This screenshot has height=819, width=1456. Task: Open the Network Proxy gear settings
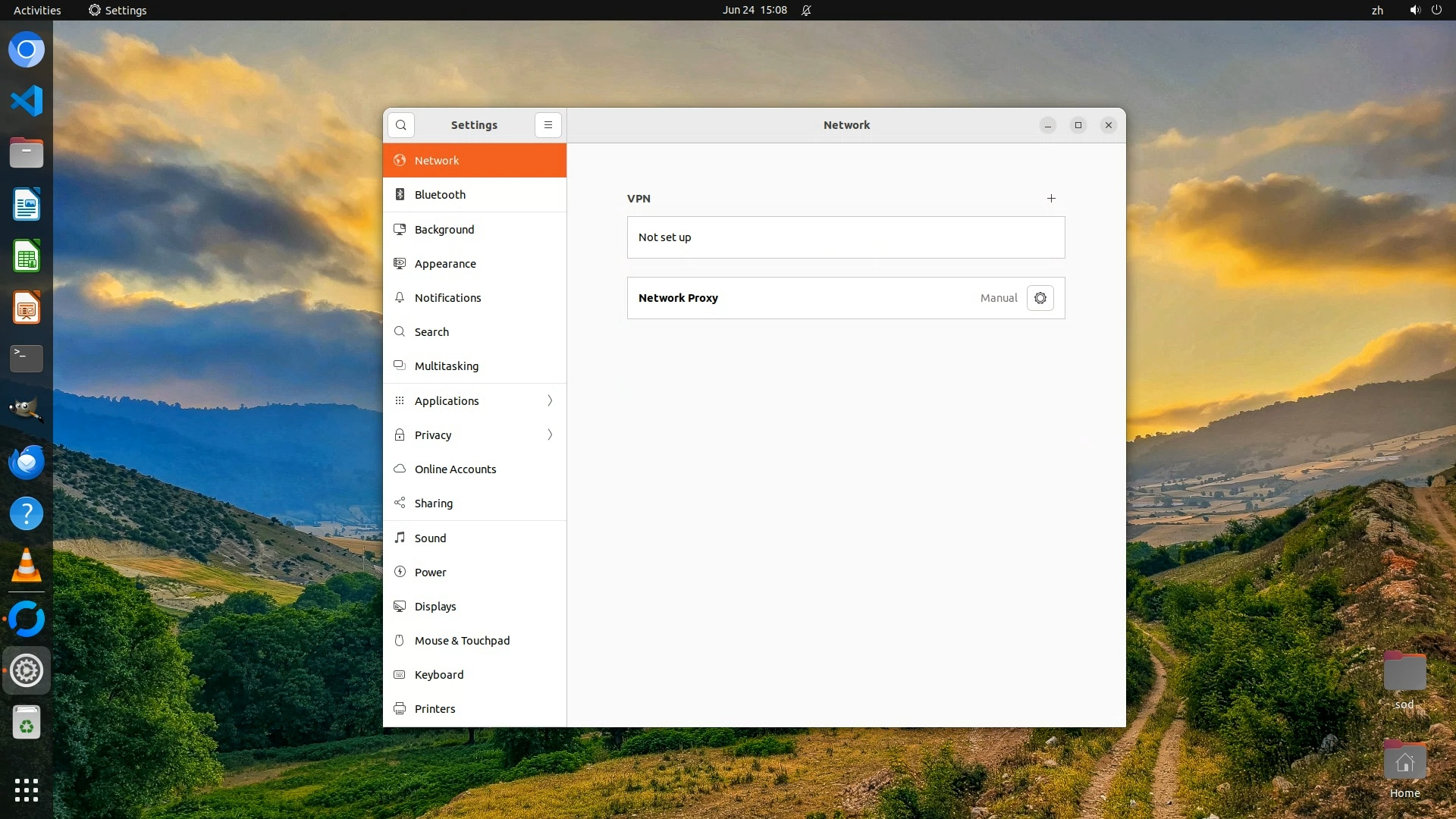click(x=1040, y=298)
